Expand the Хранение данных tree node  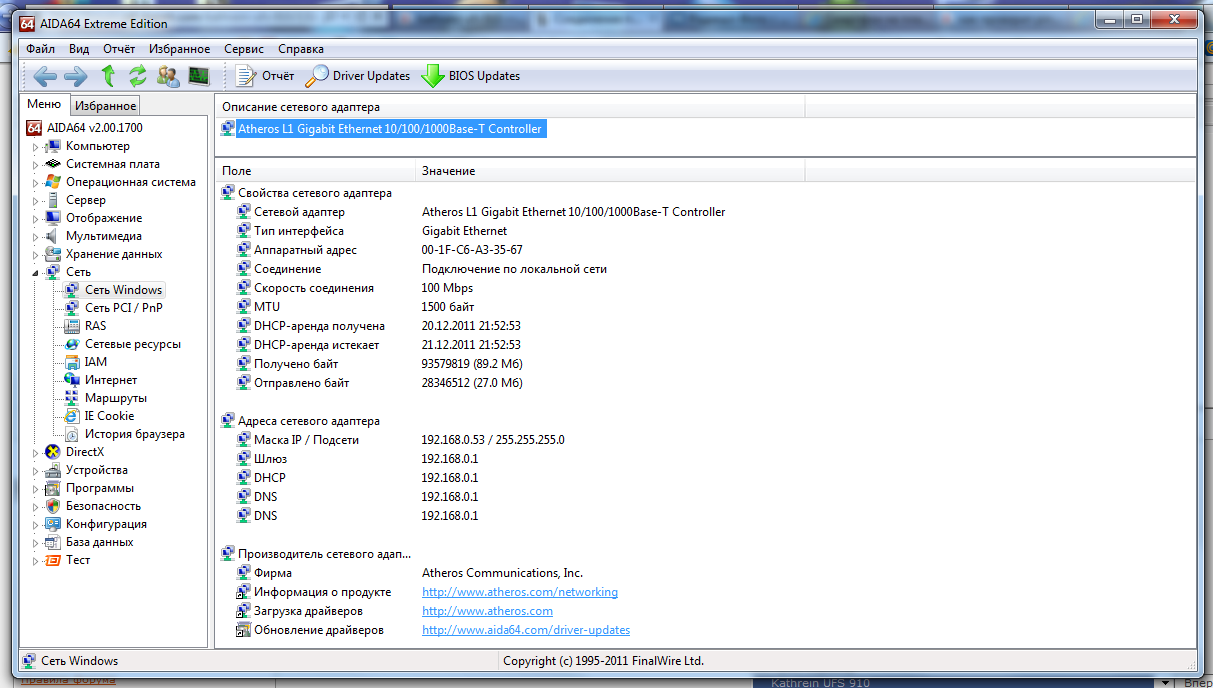coord(35,255)
